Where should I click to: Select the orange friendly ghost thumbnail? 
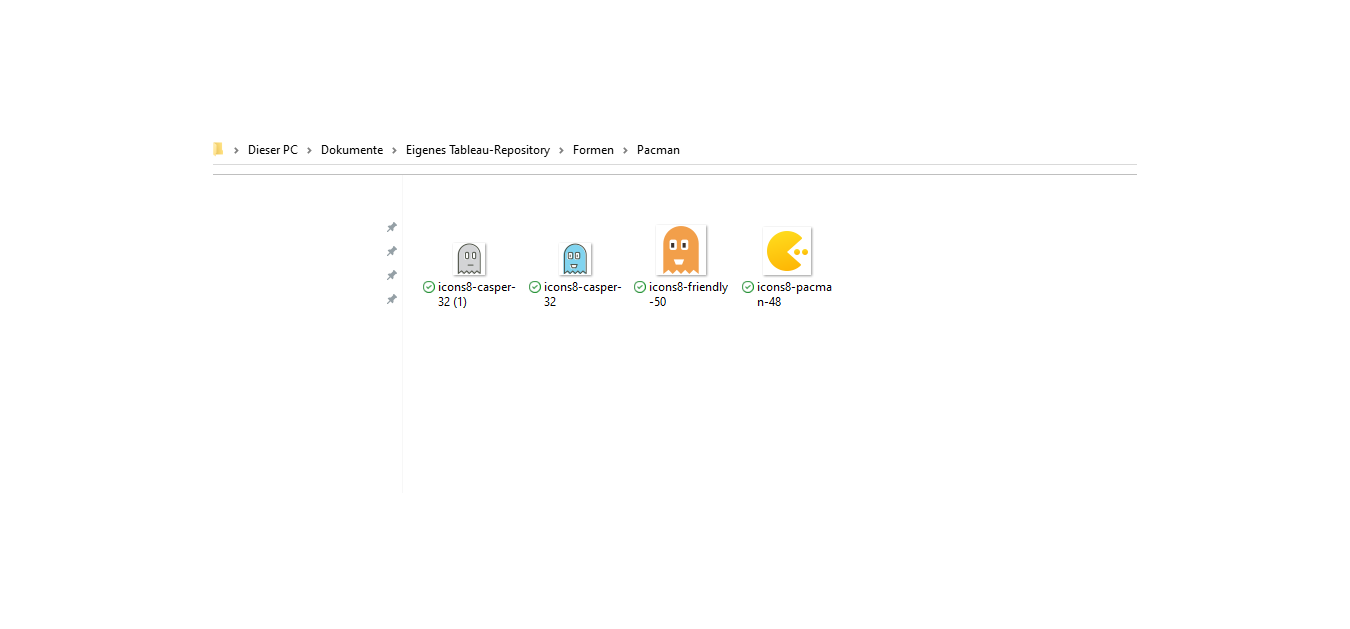(681, 250)
